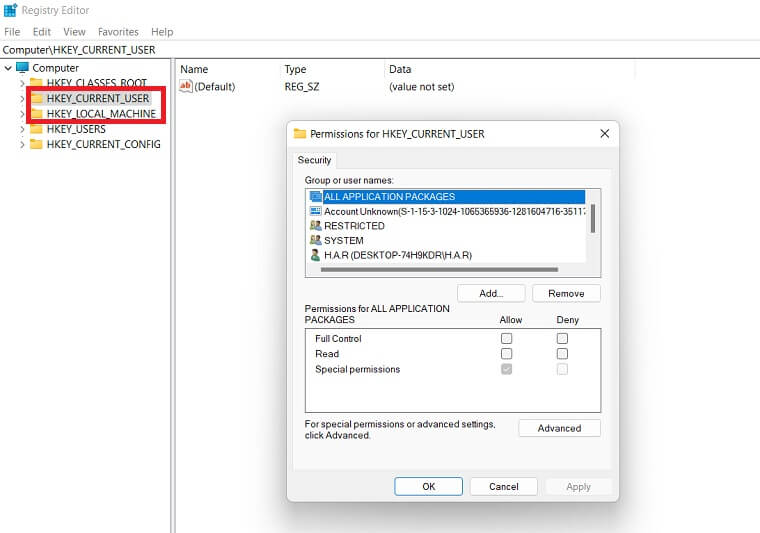The width and height of the screenshot is (760, 533).
Task: Expand the HKEY_LOCAL_MACHINE node
Action: [x=22, y=114]
